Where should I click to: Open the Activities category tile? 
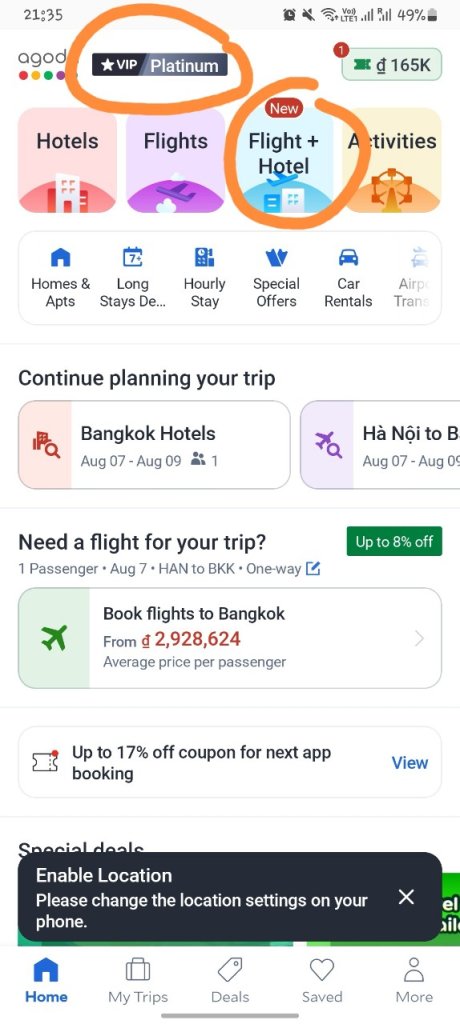click(392, 161)
